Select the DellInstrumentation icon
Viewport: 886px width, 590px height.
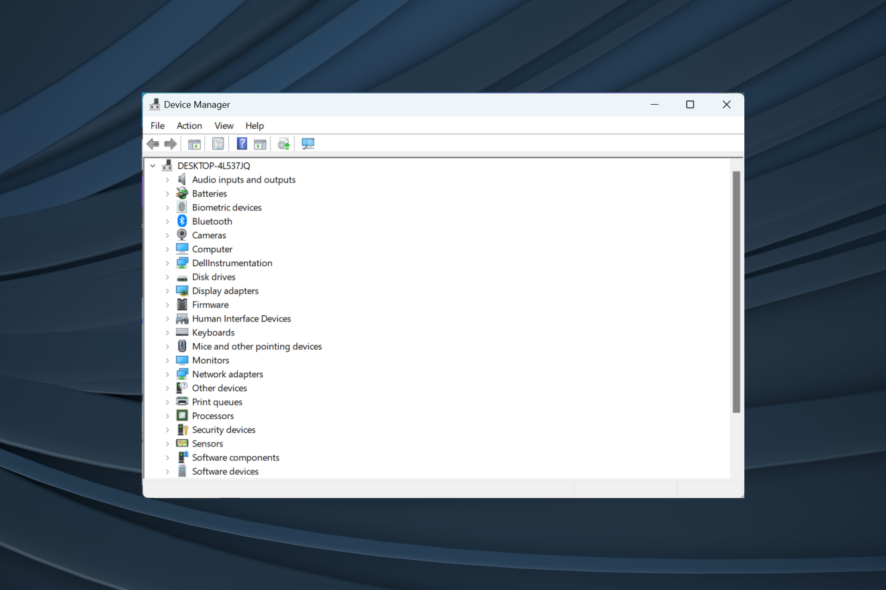pos(182,263)
